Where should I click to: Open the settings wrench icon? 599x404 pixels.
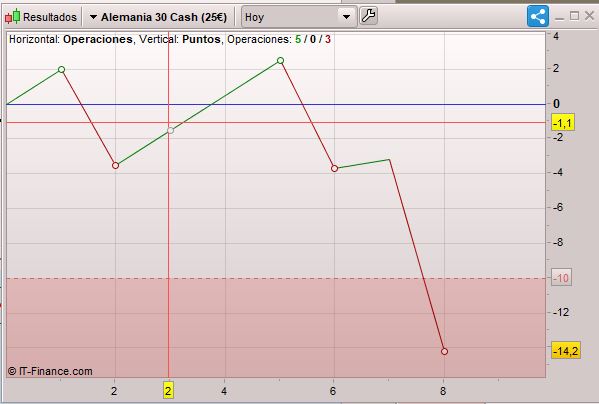click(369, 16)
